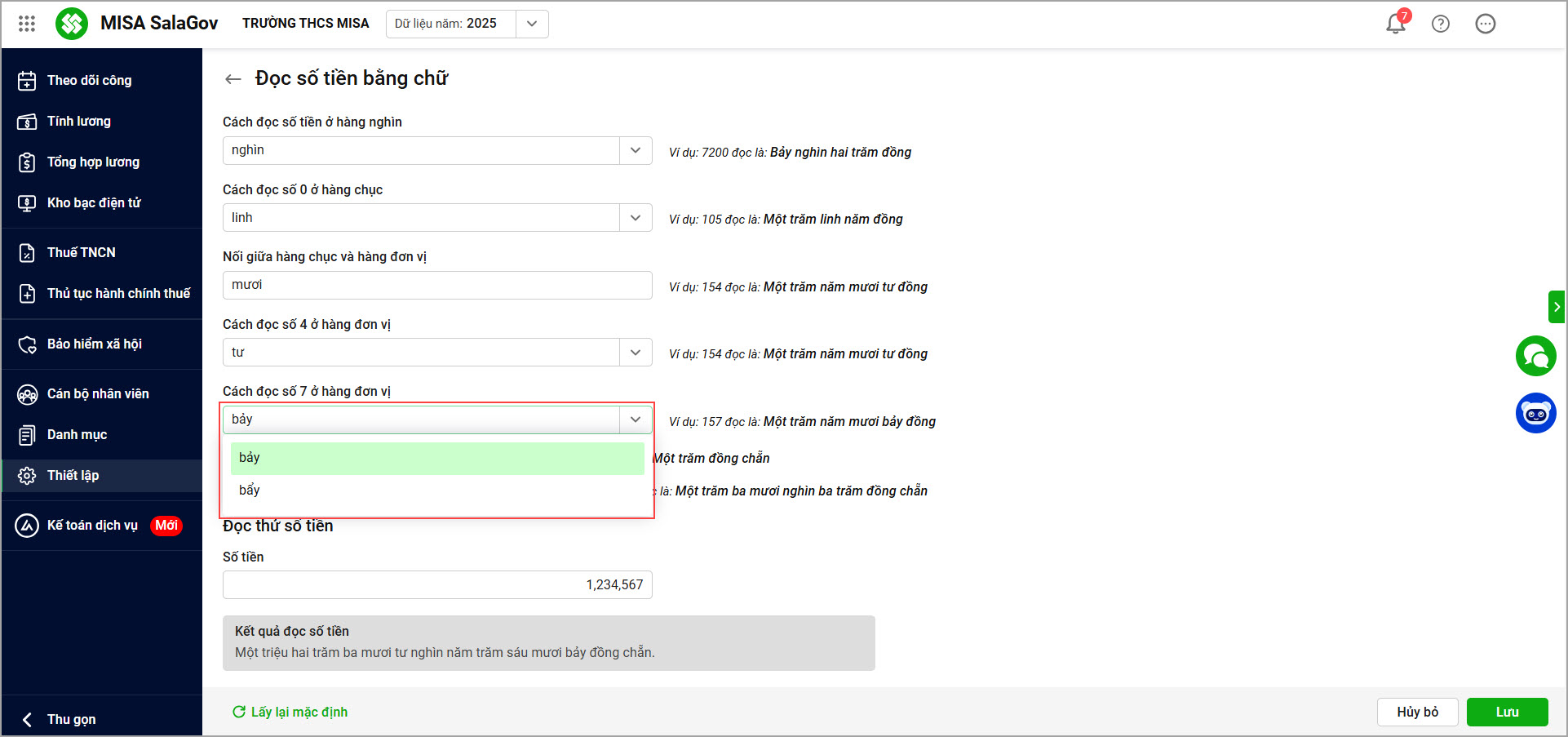Click the Hủy bỏ cancel button
The image size is (1568, 737).
pyautogui.click(x=1418, y=712)
